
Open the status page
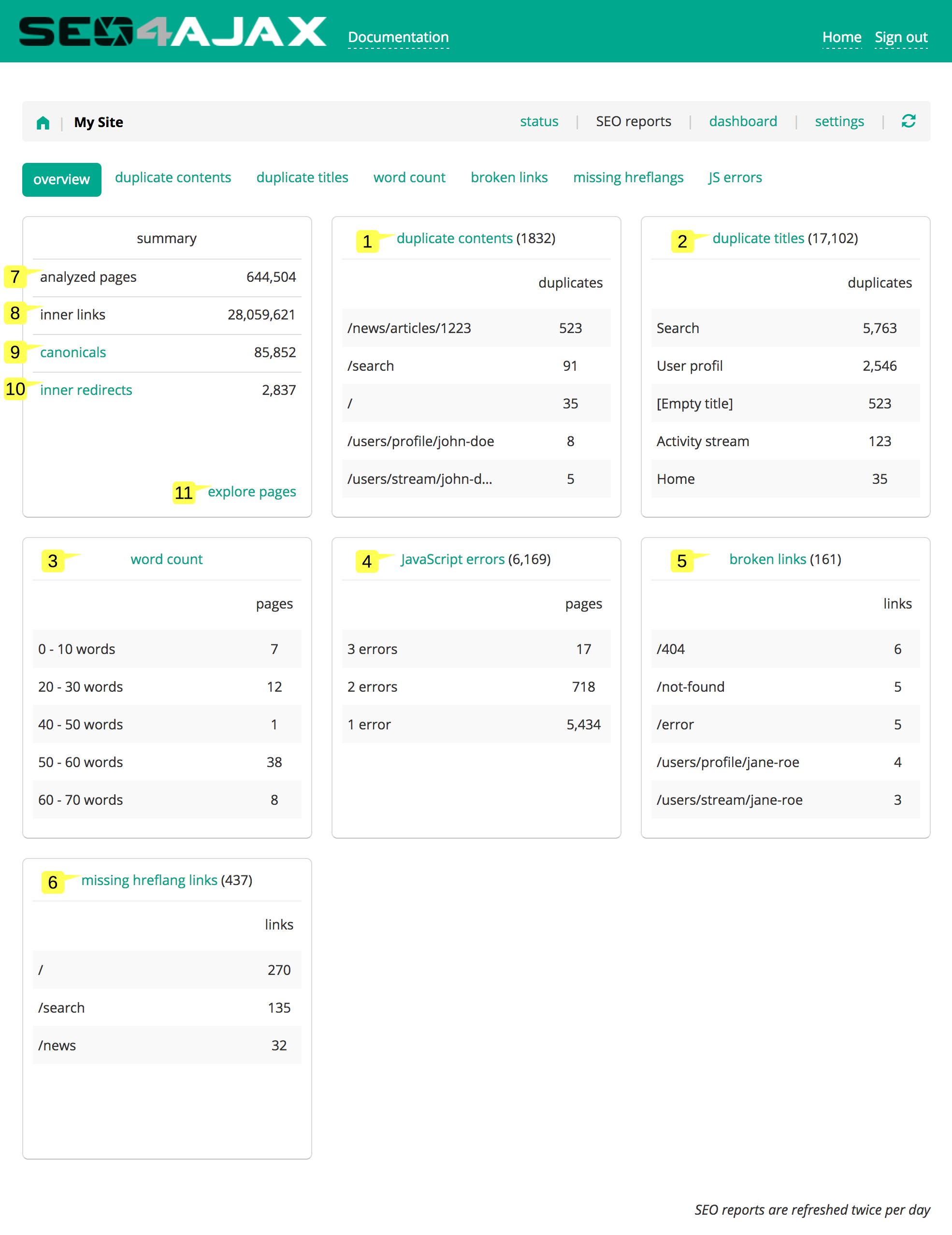point(539,121)
